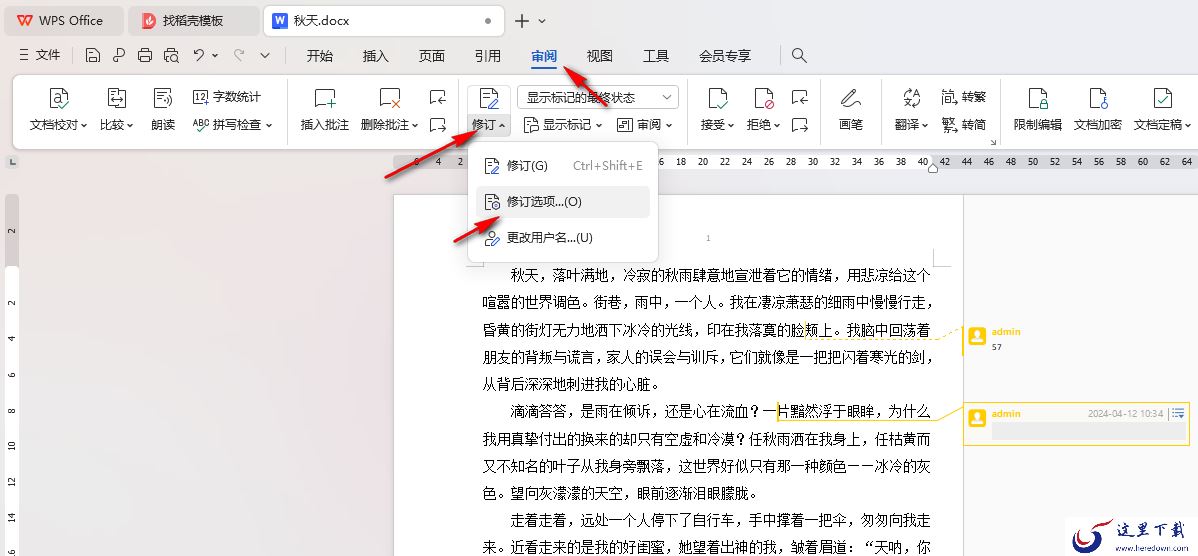Screen dimensions: 1198x556
Task: Expand the undo history dropdown arrow
Action: pos(215,55)
